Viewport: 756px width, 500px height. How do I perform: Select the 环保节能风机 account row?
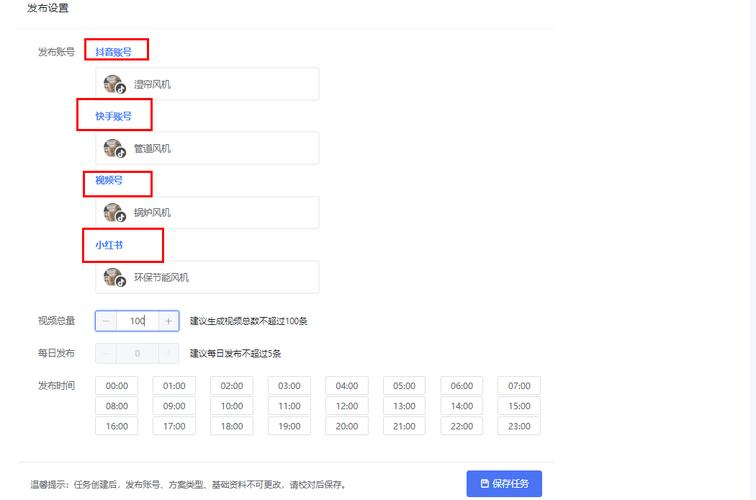pos(207,277)
